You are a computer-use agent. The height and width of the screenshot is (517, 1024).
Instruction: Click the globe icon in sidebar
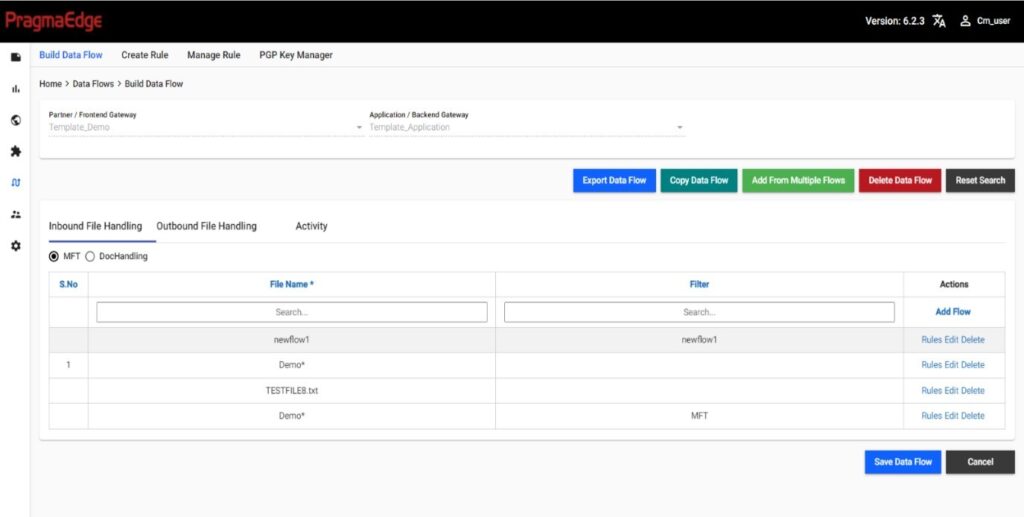coord(15,121)
